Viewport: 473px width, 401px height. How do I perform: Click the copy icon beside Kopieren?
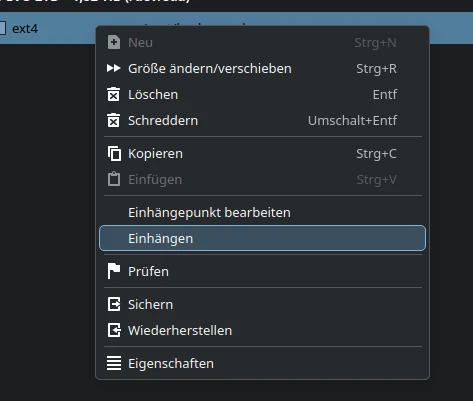click(x=114, y=154)
